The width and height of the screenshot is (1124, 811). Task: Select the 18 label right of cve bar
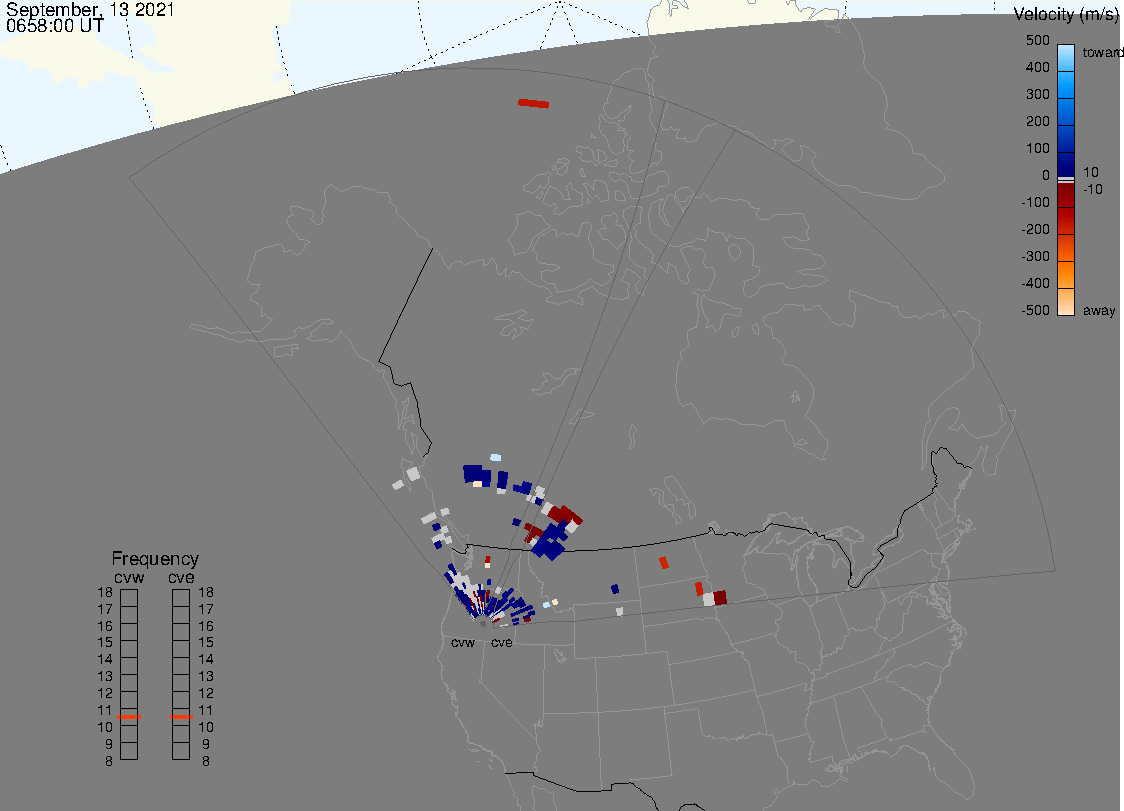pyautogui.click(x=206, y=592)
